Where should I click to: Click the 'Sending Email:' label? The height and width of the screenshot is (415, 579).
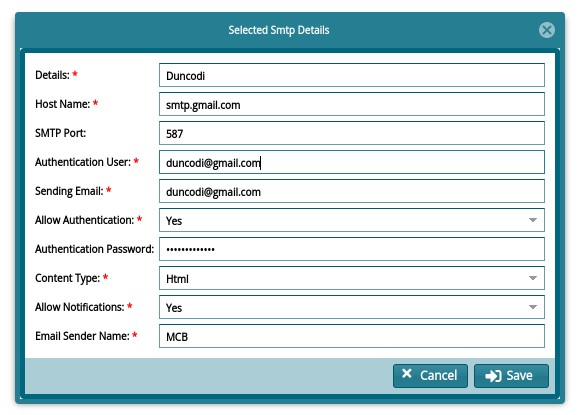click(x=69, y=191)
